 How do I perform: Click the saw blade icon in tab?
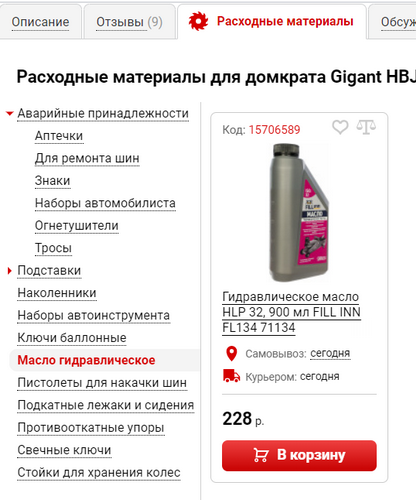[198, 21]
